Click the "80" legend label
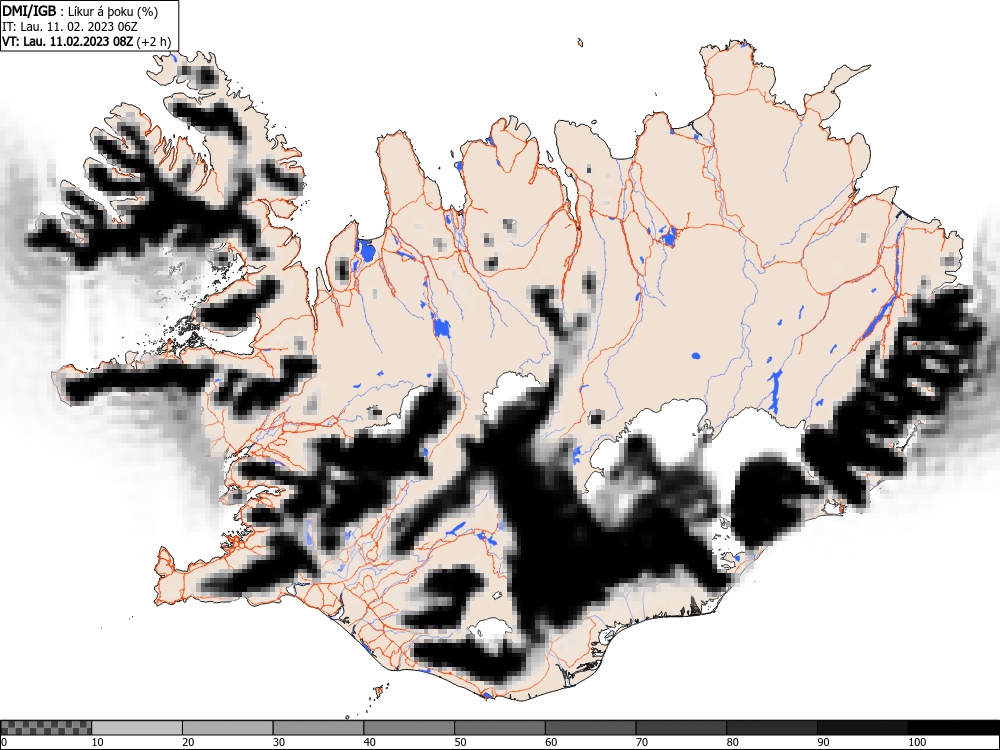 tap(732, 742)
